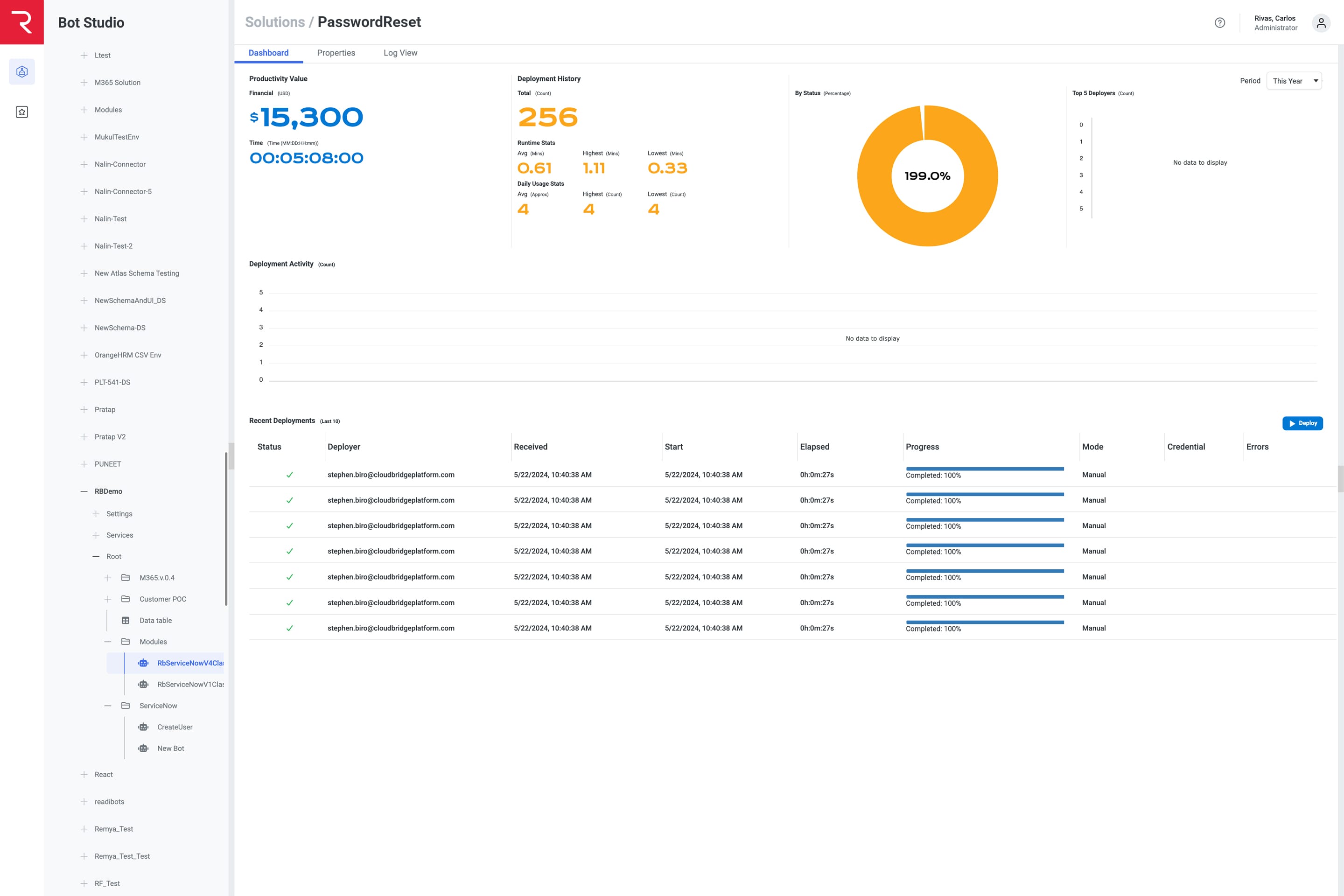Open the help question mark icon
The width and height of the screenshot is (1344, 896).
coord(1219,23)
